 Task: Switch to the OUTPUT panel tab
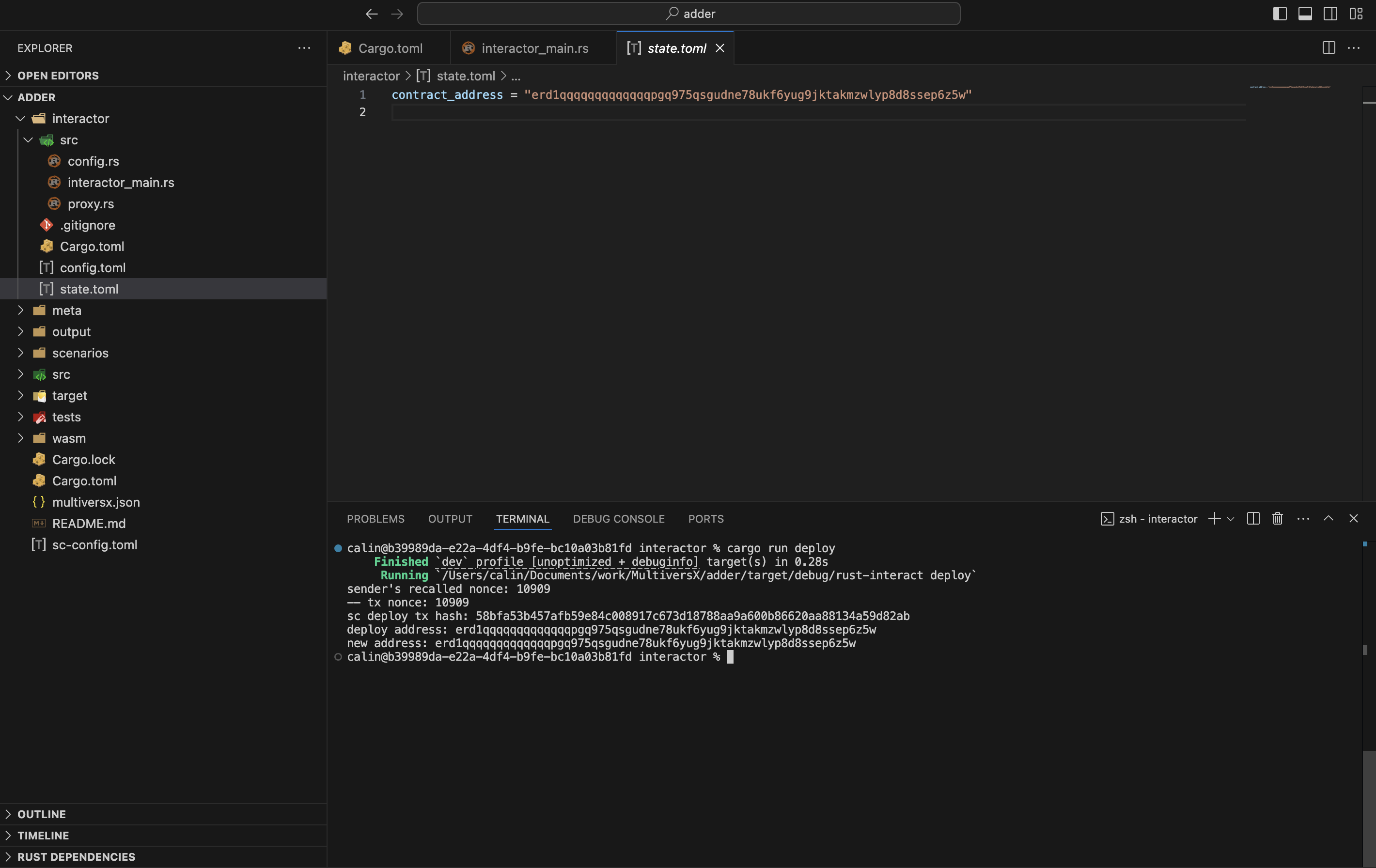coord(450,519)
